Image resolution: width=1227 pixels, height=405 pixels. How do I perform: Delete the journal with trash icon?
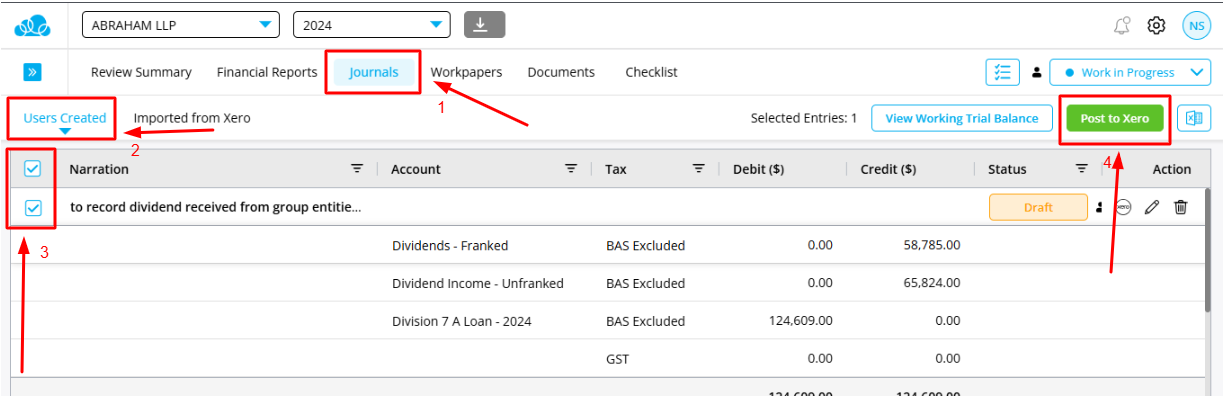click(x=1181, y=207)
